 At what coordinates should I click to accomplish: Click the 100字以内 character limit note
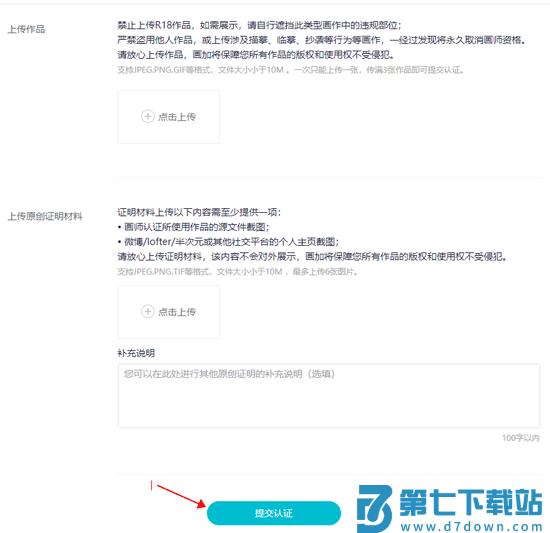tap(521, 438)
